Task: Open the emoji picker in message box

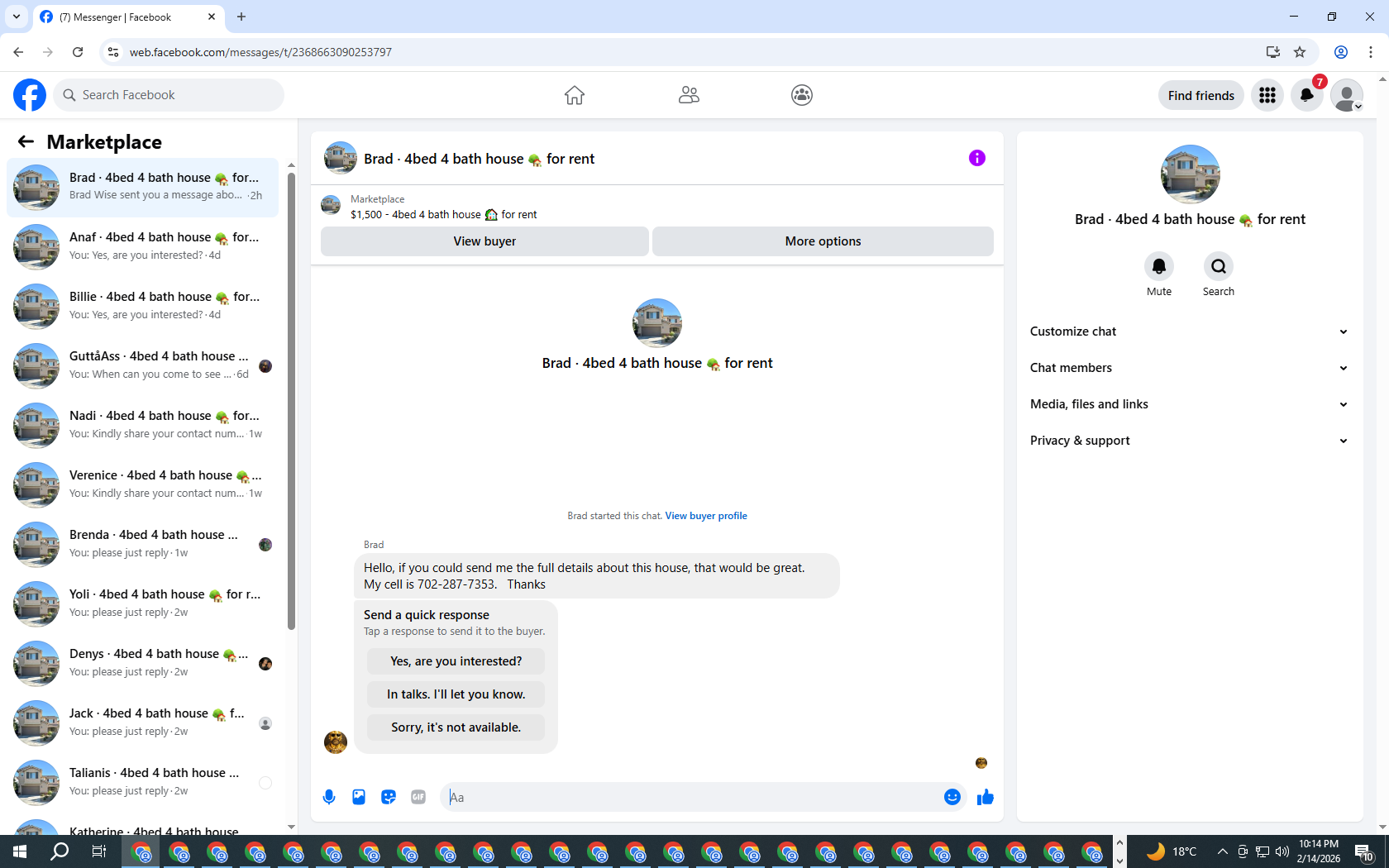Action: (952, 797)
